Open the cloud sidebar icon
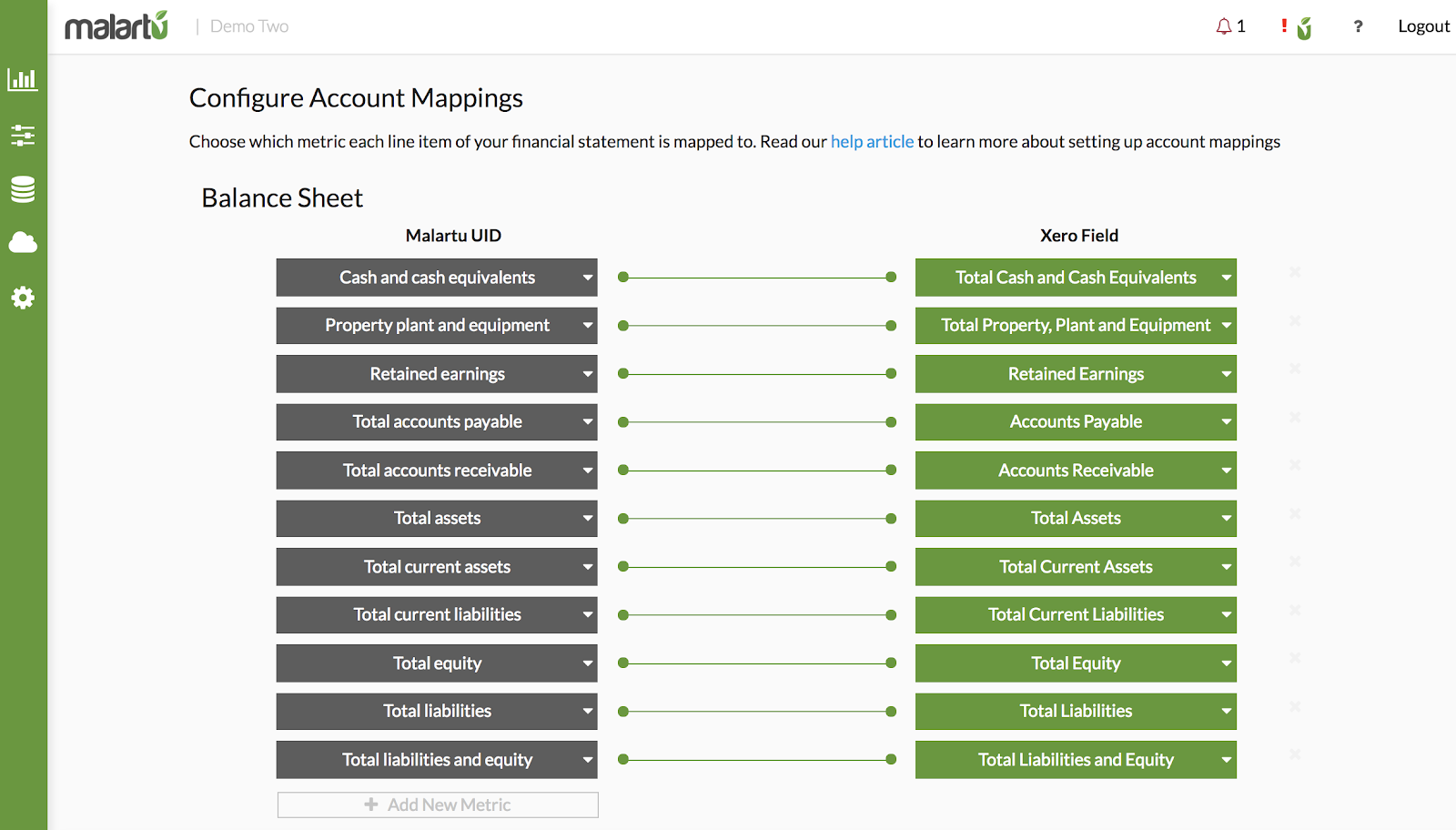 [23, 242]
